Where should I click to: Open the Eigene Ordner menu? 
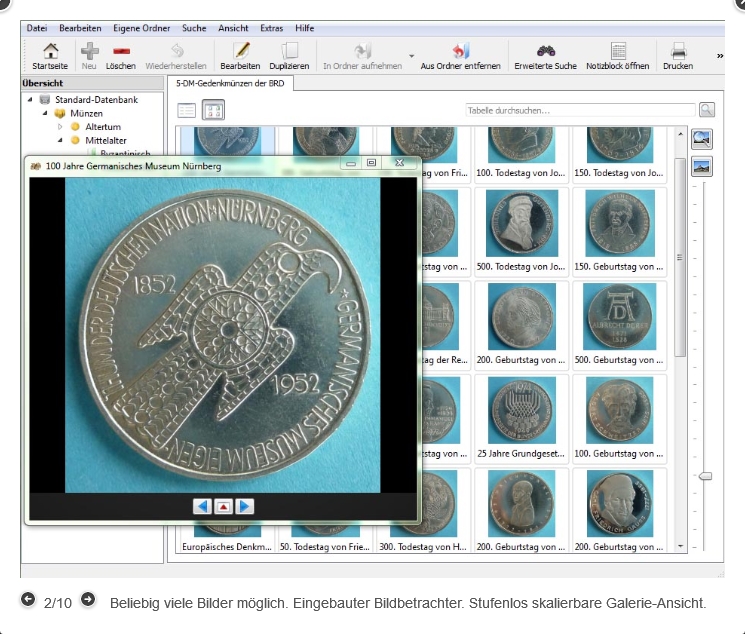click(141, 28)
